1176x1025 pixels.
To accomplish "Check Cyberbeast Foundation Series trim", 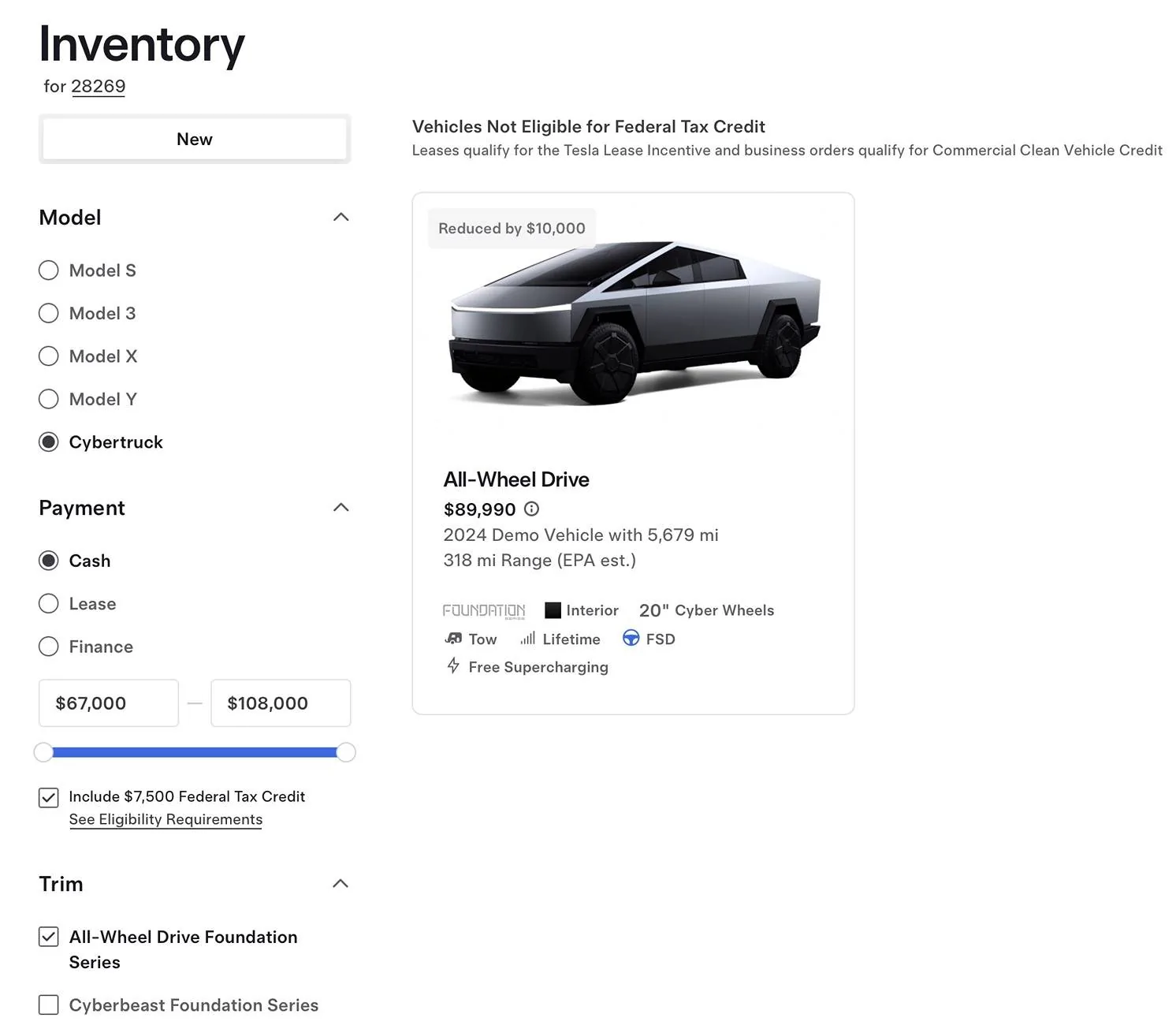I will click(49, 1004).
